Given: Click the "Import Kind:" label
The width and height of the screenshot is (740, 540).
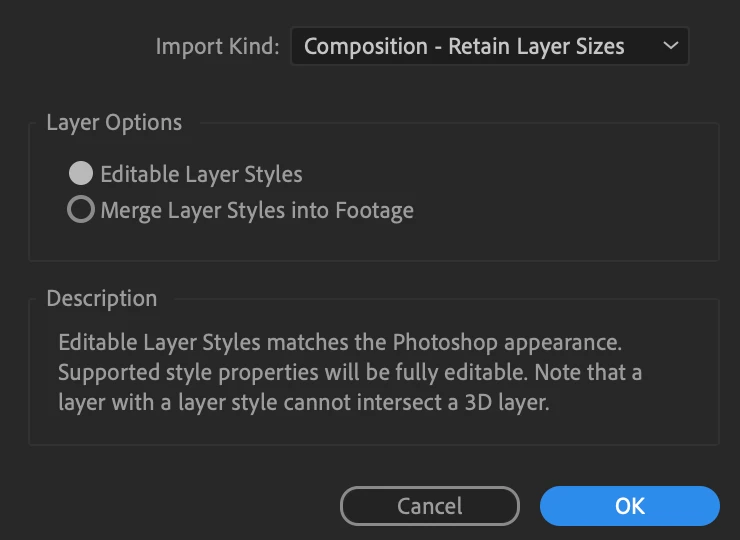Looking at the screenshot, I should pos(217,47).
